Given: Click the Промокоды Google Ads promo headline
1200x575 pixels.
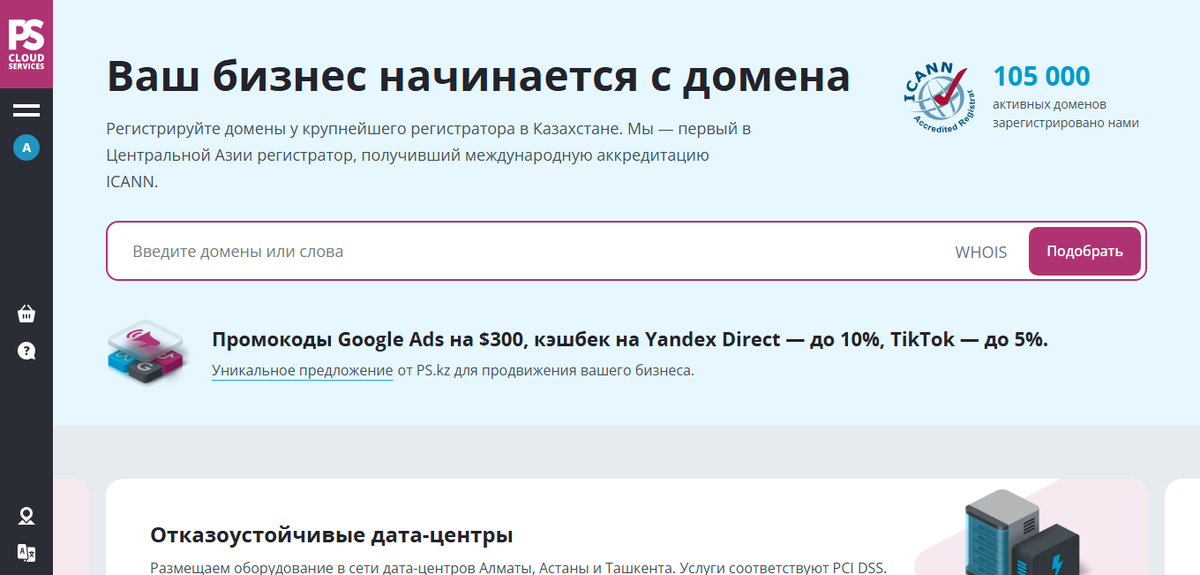Looking at the screenshot, I should [630, 339].
